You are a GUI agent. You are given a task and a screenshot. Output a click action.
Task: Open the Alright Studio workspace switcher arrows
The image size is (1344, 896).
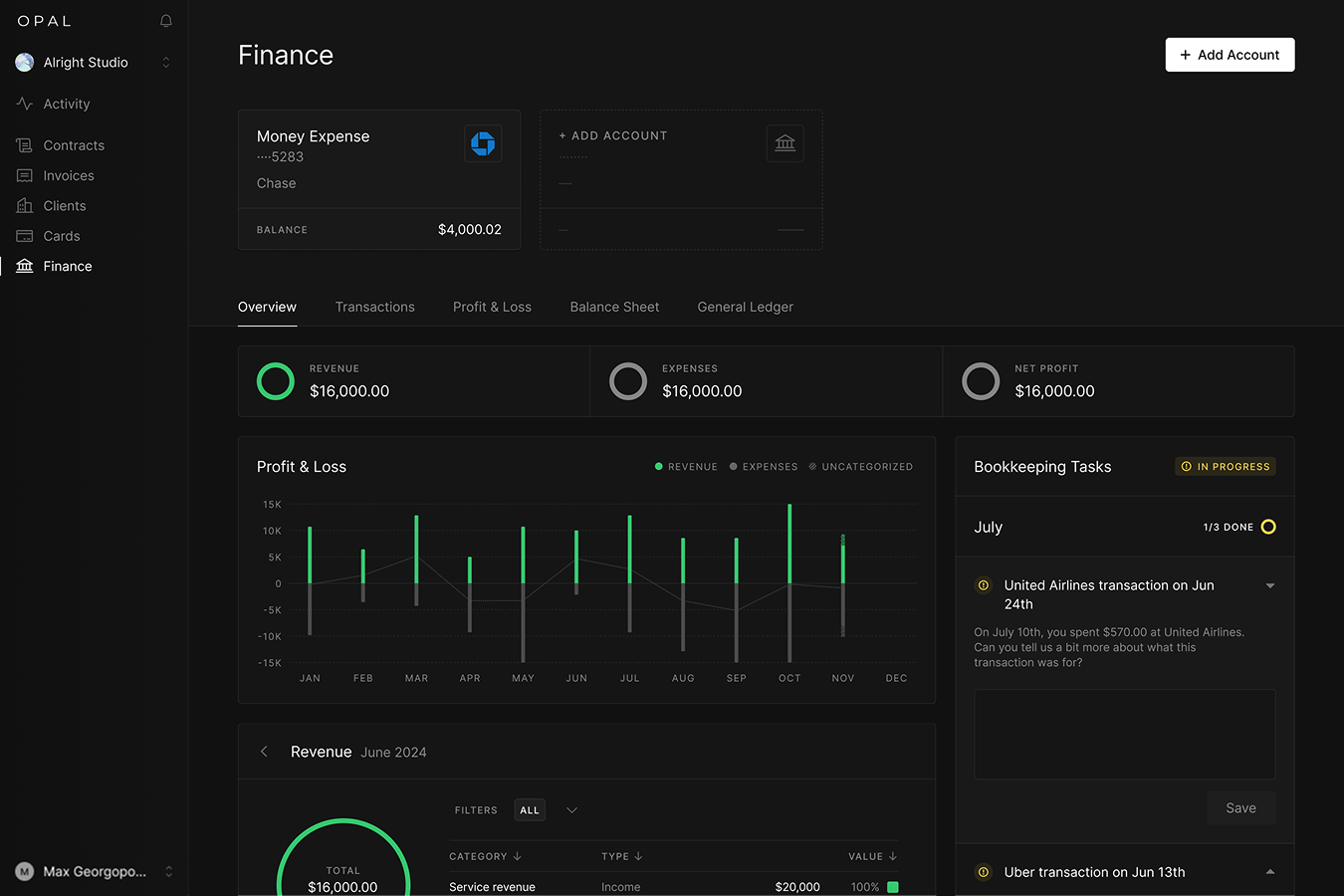[166, 63]
